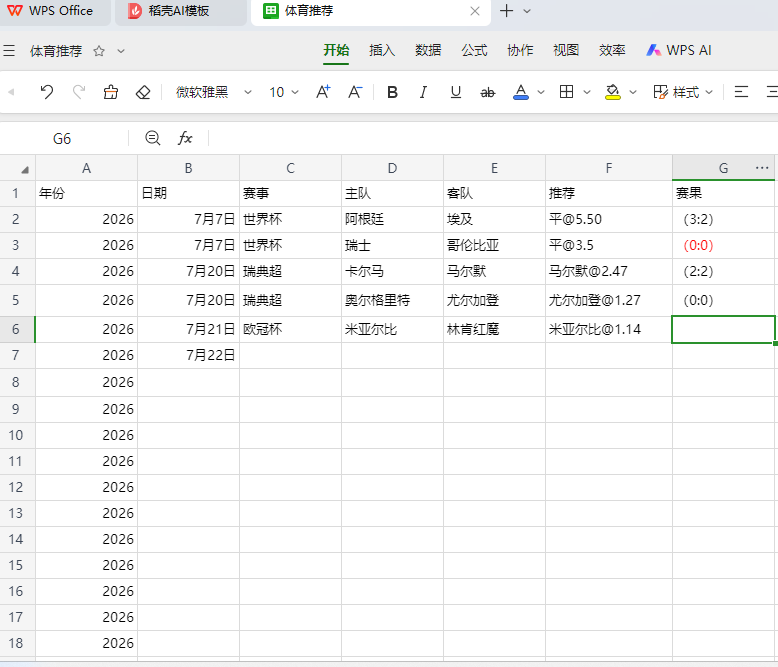Screen dimensions: 778x667
Task: Click the name box showing G6
Action: (63, 138)
